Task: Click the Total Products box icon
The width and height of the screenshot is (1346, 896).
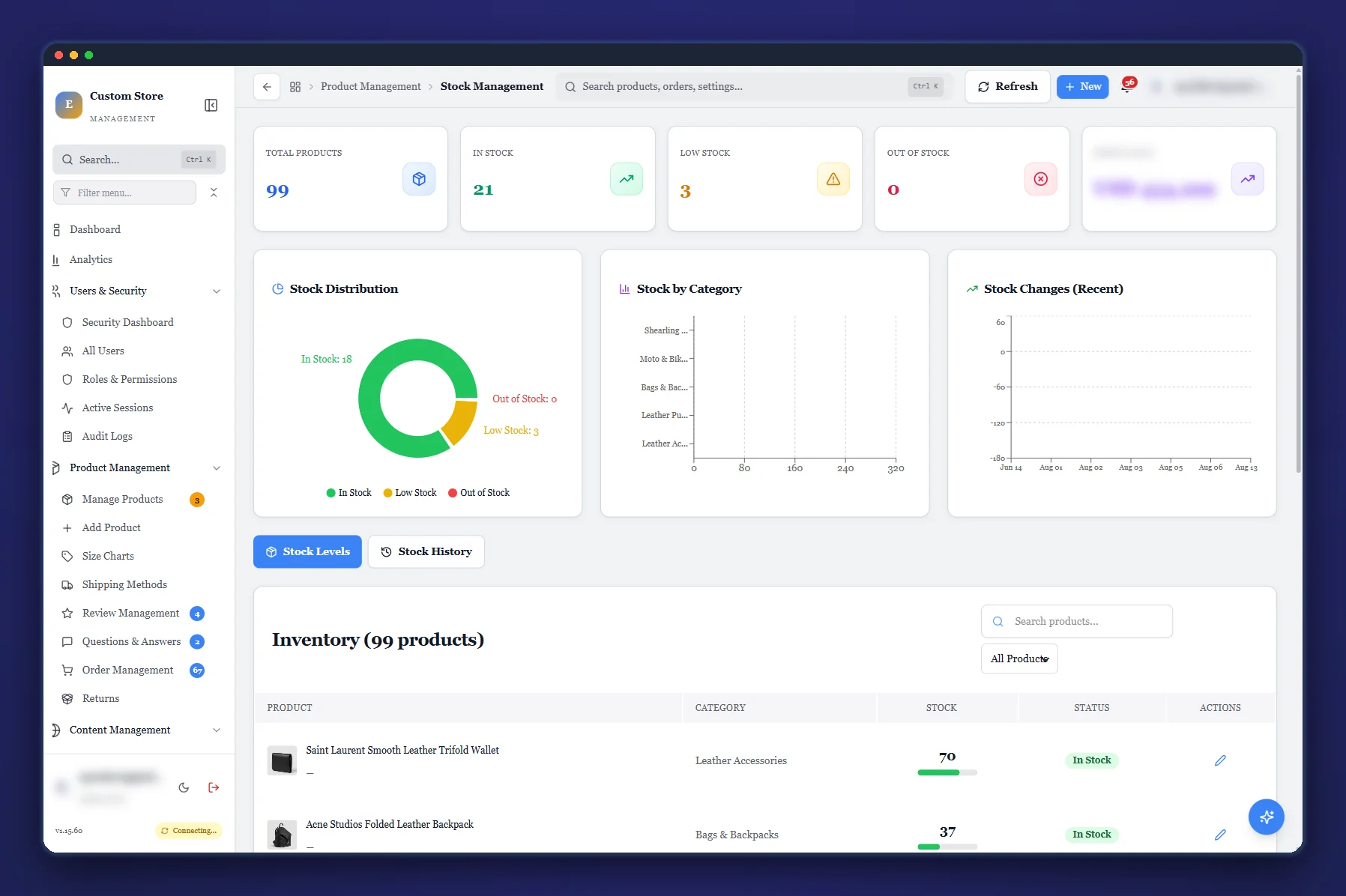Action: pyautogui.click(x=419, y=179)
